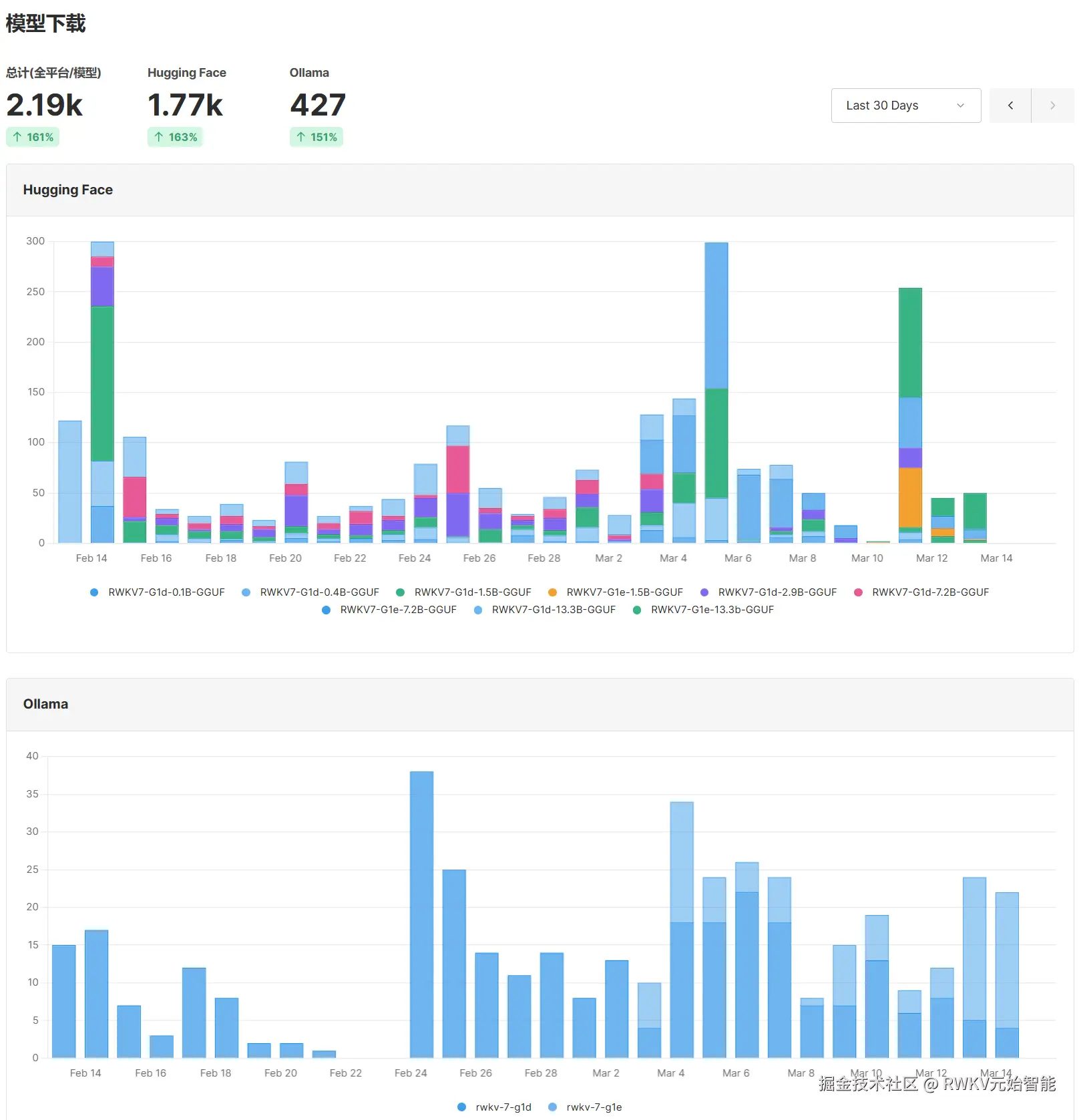Click the 40 y-axis label in Ollama chart

coord(32,756)
